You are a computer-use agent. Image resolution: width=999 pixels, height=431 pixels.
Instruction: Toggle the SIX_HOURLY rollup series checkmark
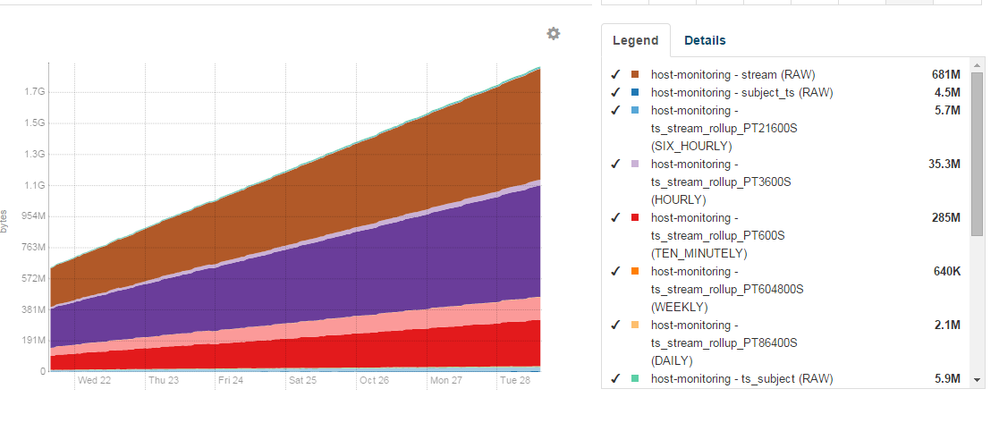[x=615, y=110]
